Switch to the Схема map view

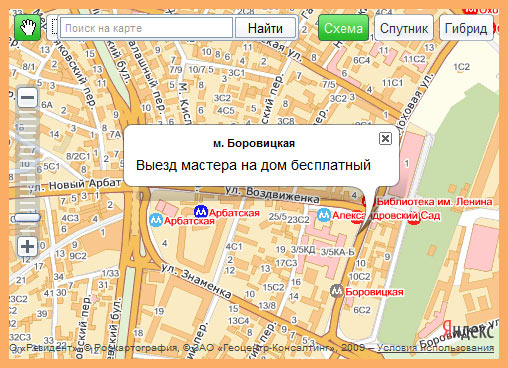[x=343, y=28]
